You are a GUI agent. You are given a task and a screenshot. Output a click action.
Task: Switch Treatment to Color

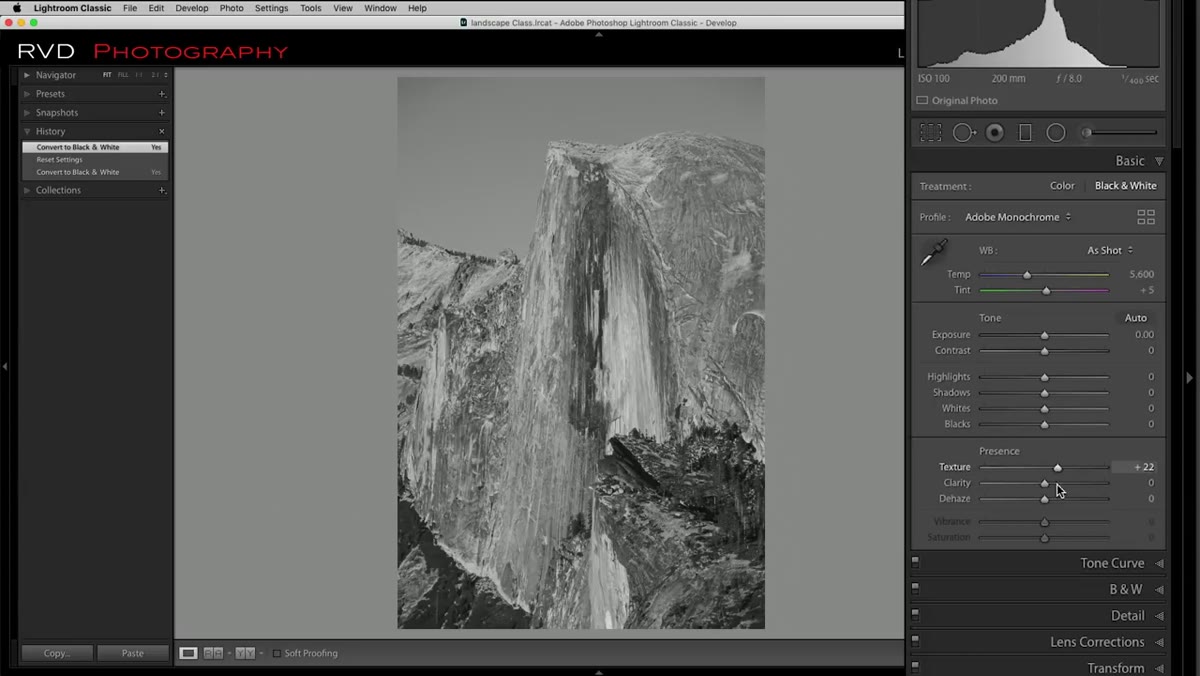tap(1062, 186)
